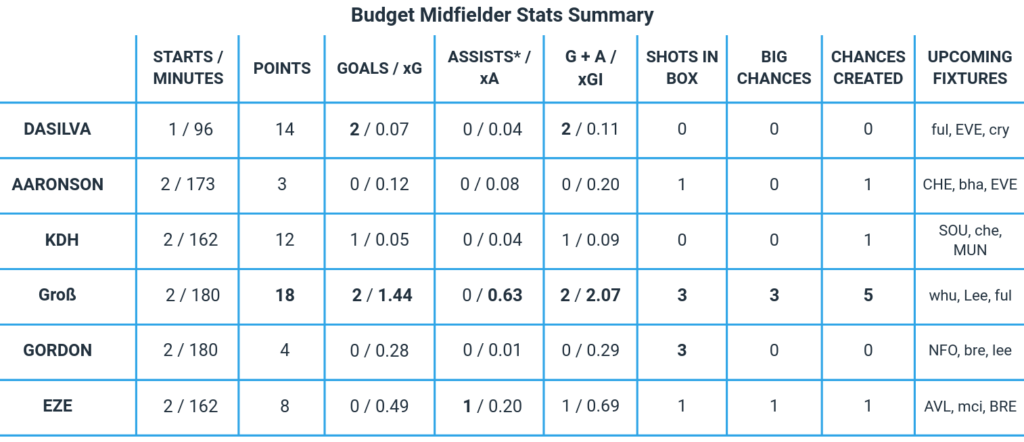Click the 'ASSISTS* / xA' column header
Screen dimensions: 1024x442
click(488, 67)
